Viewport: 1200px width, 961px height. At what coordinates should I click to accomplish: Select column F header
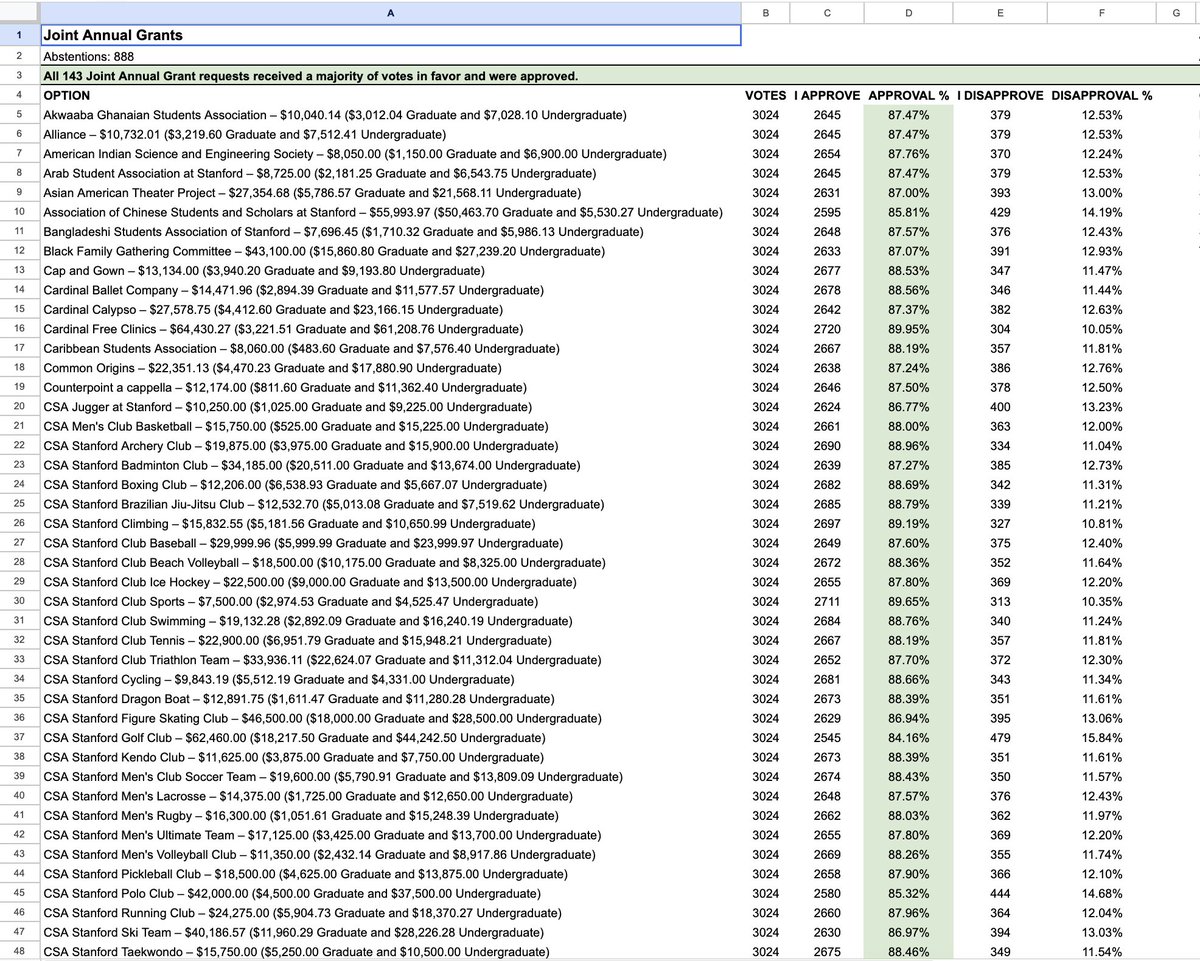tap(1102, 12)
